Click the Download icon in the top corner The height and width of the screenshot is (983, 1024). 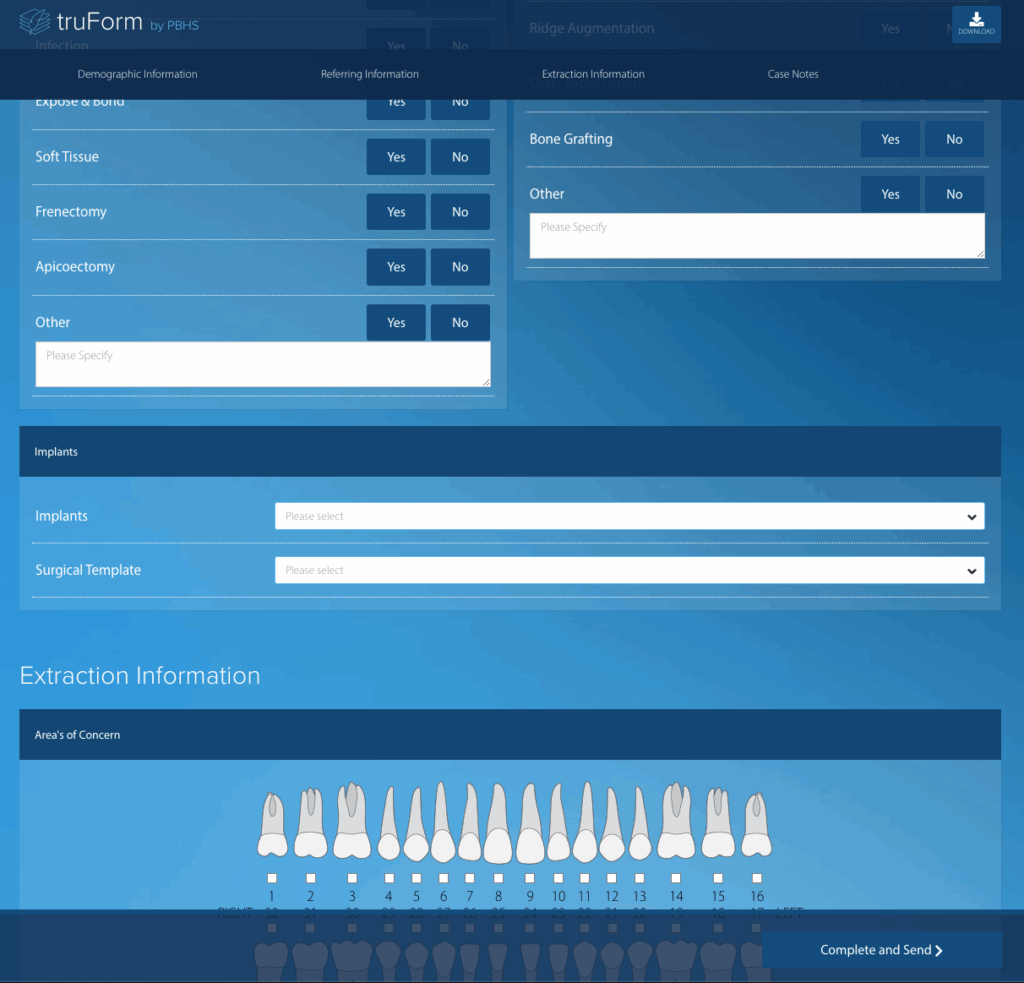pos(975,22)
